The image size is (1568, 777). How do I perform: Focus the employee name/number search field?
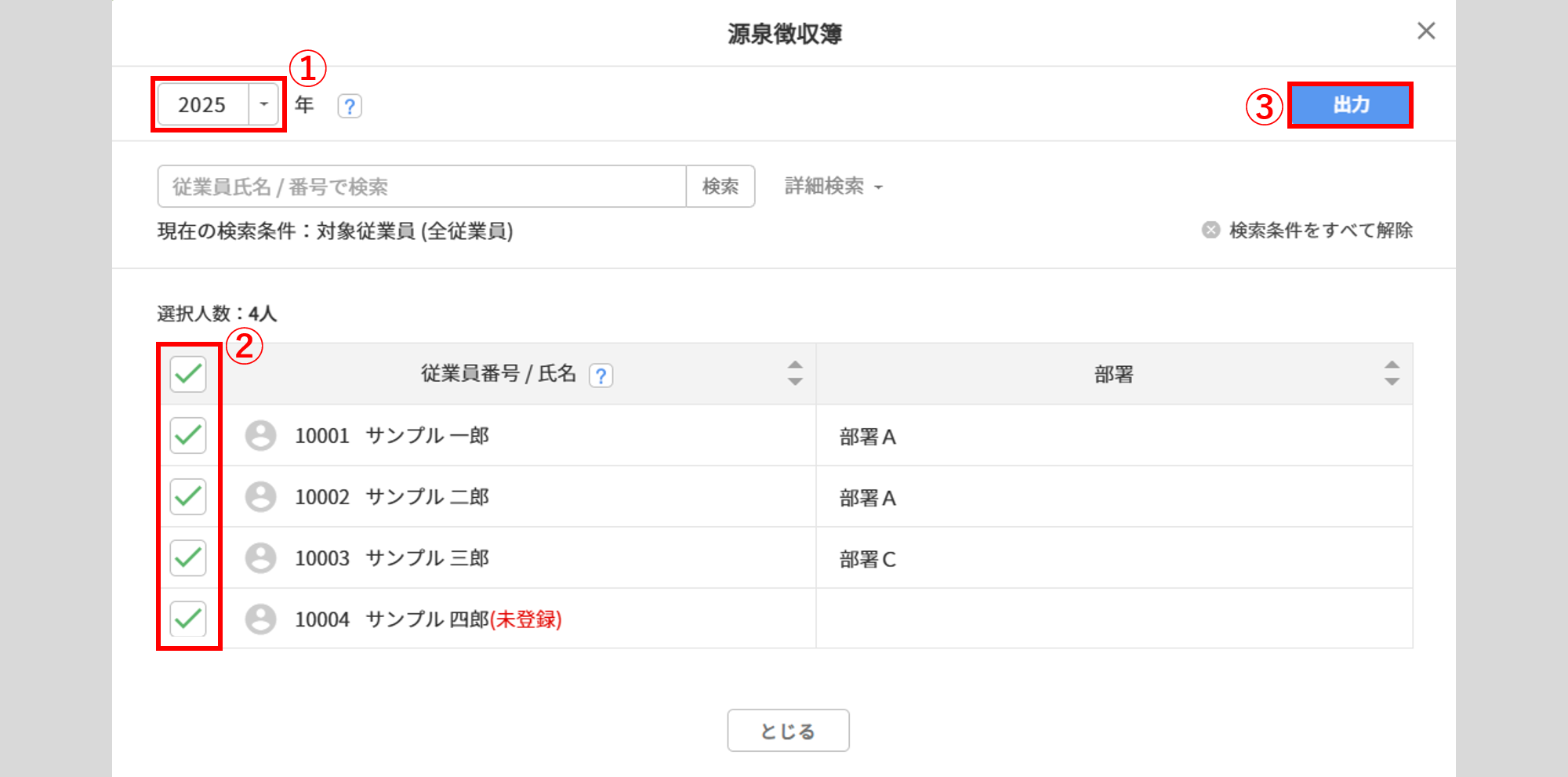click(422, 187)
